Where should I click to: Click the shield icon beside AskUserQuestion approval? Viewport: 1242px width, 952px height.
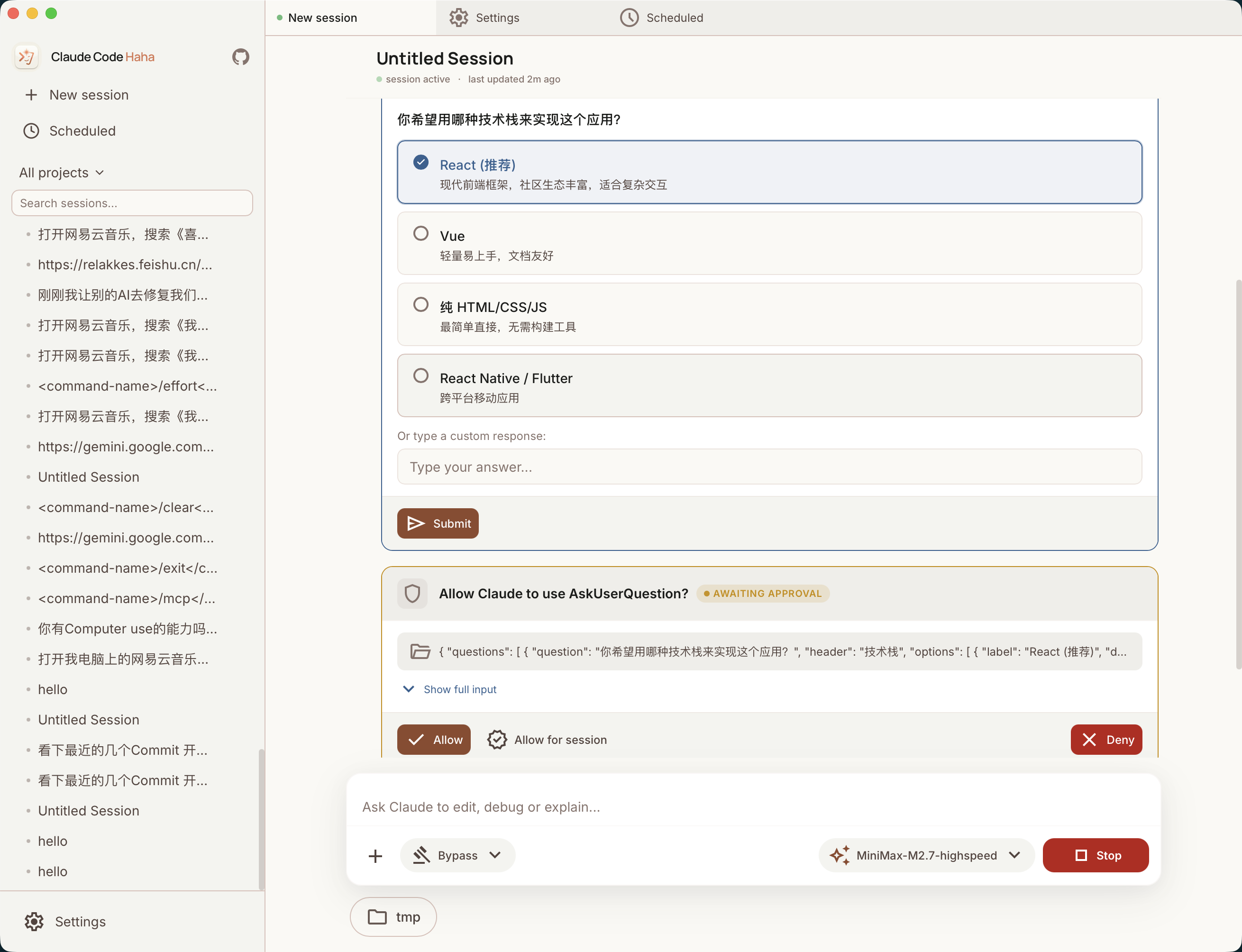[412, 593]
